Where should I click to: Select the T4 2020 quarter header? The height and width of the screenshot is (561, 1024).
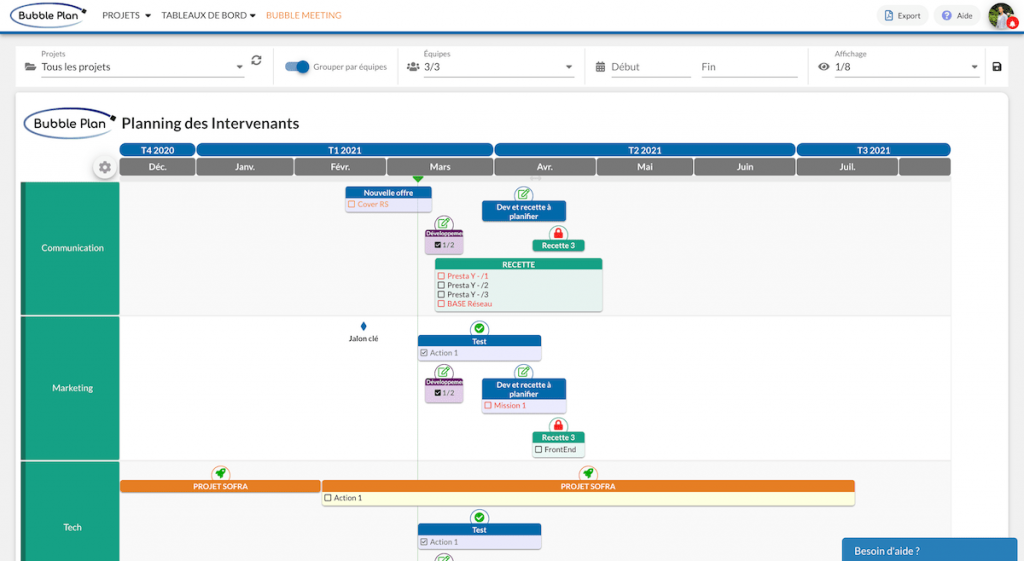(157, 150)
